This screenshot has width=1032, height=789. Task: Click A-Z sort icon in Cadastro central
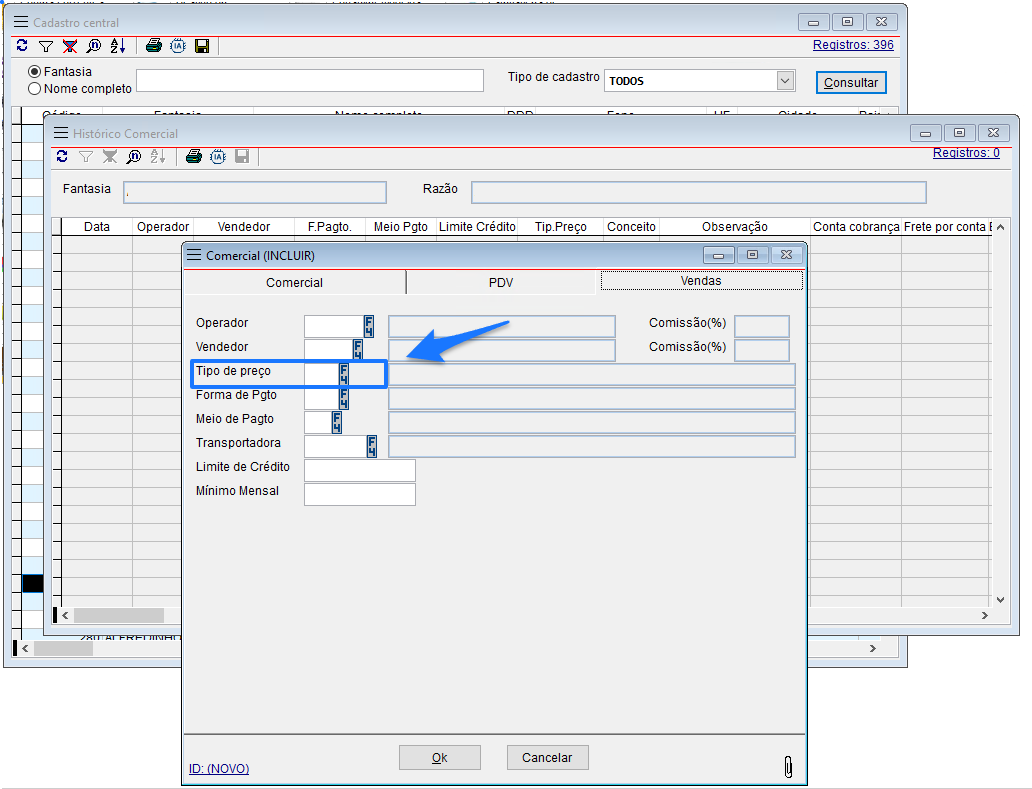coord(117,46)
